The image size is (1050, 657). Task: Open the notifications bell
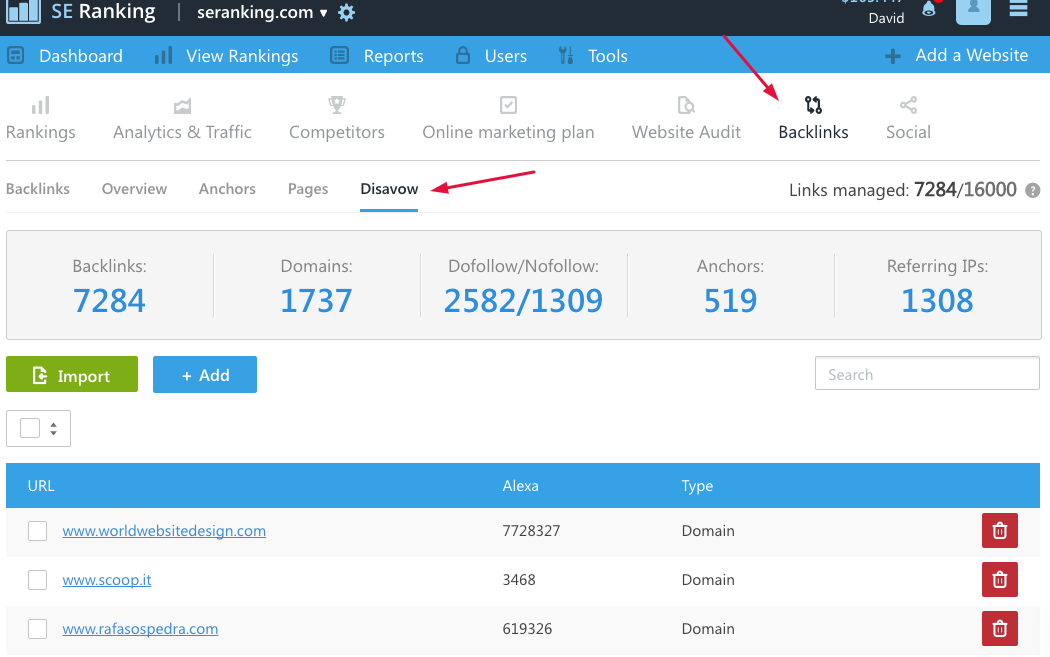[929, 9]
